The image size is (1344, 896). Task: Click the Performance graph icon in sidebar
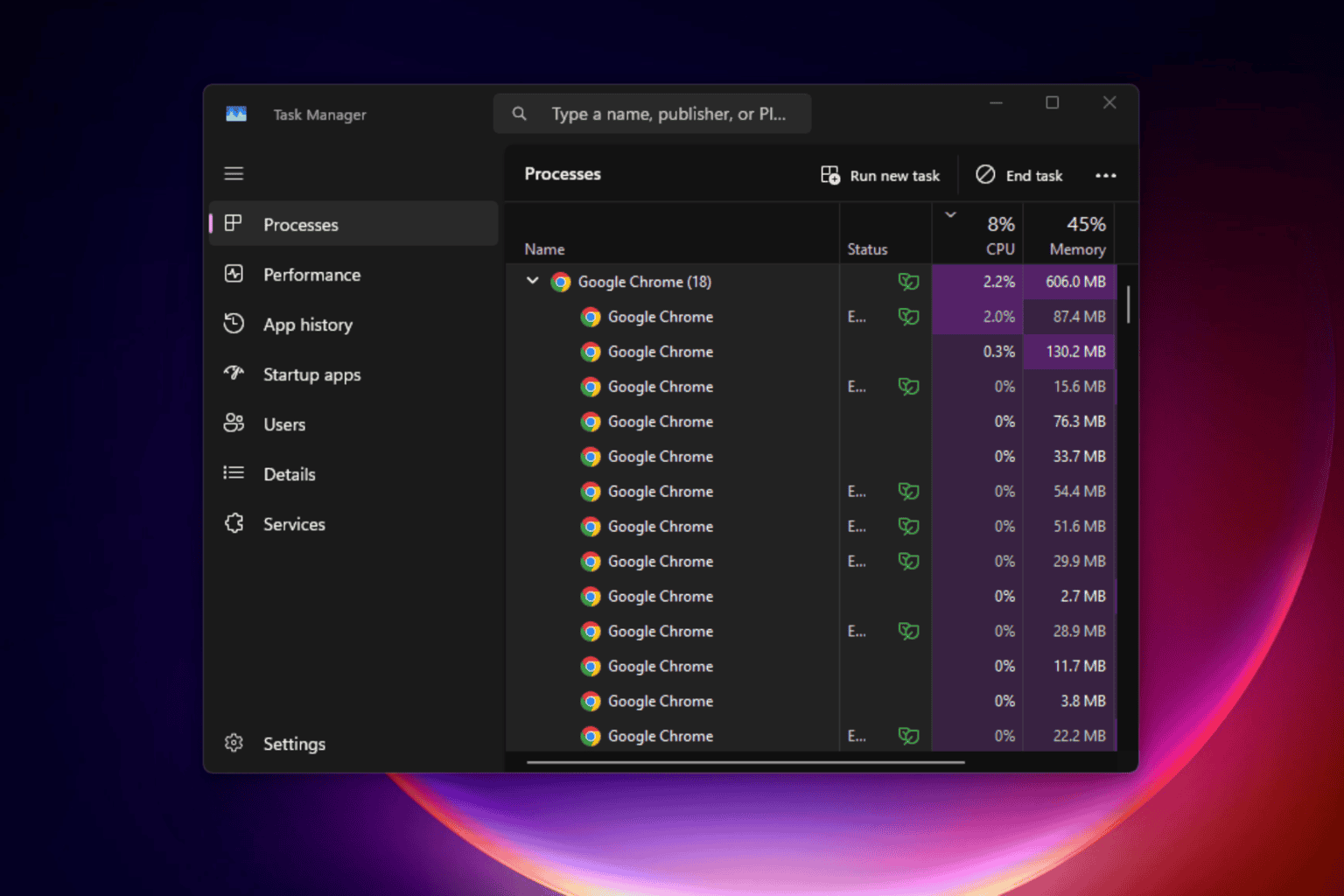[234, 274]
